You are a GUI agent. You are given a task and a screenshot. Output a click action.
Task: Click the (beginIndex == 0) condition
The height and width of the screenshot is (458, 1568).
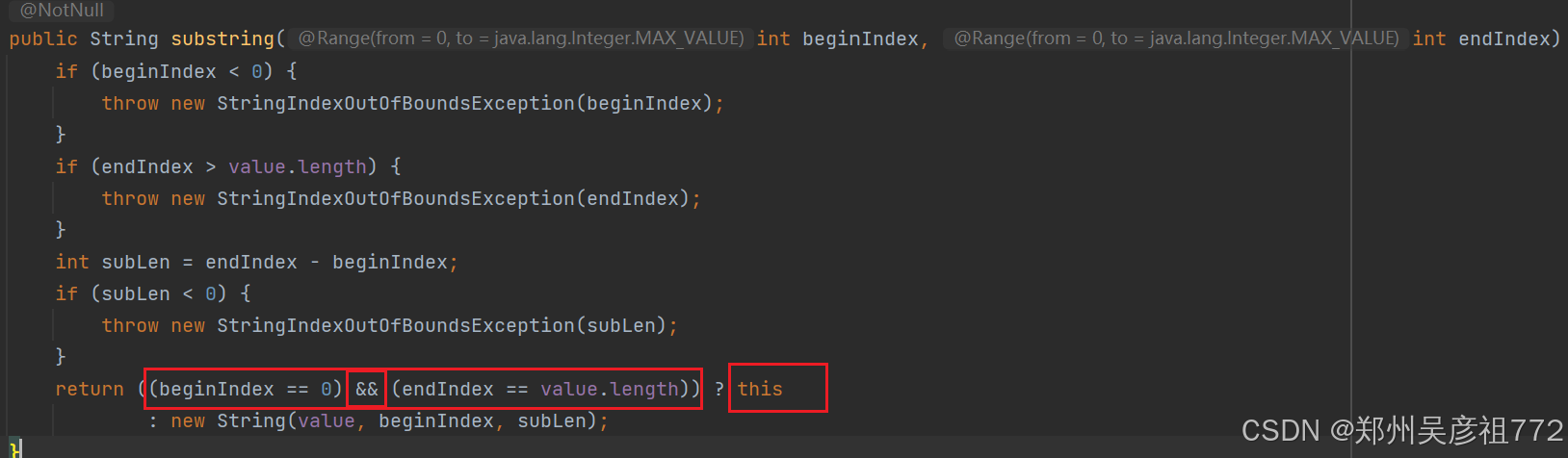click(246, 390)
